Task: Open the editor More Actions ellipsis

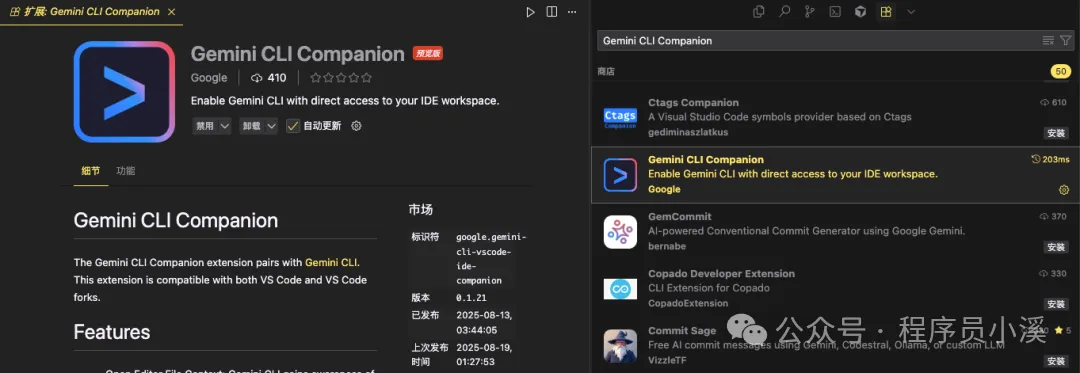Action: pyautogui.click(x=572, y=12)
